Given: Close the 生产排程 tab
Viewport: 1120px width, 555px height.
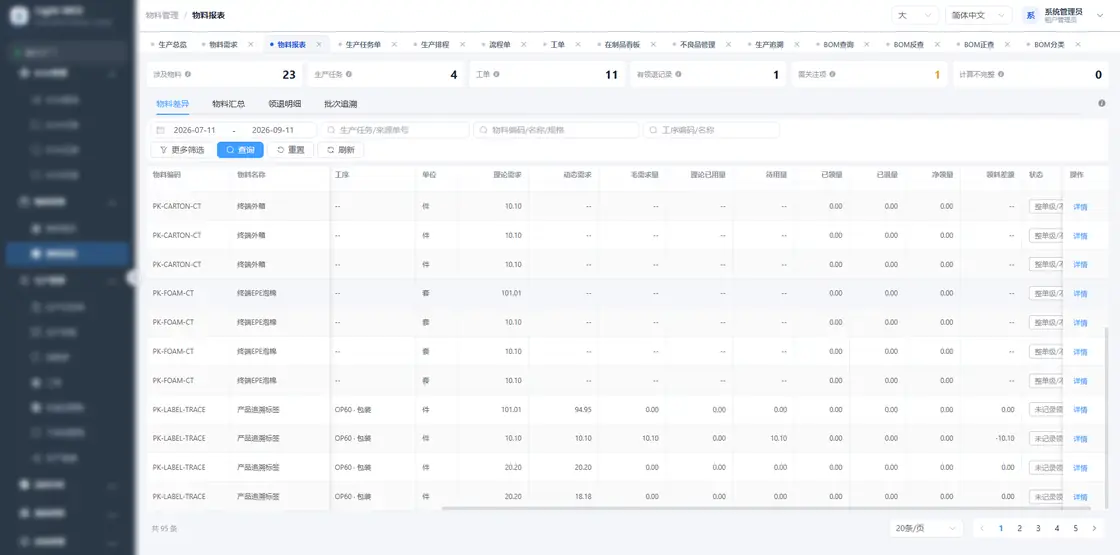Looking at the screenshot, I should 462,44.
